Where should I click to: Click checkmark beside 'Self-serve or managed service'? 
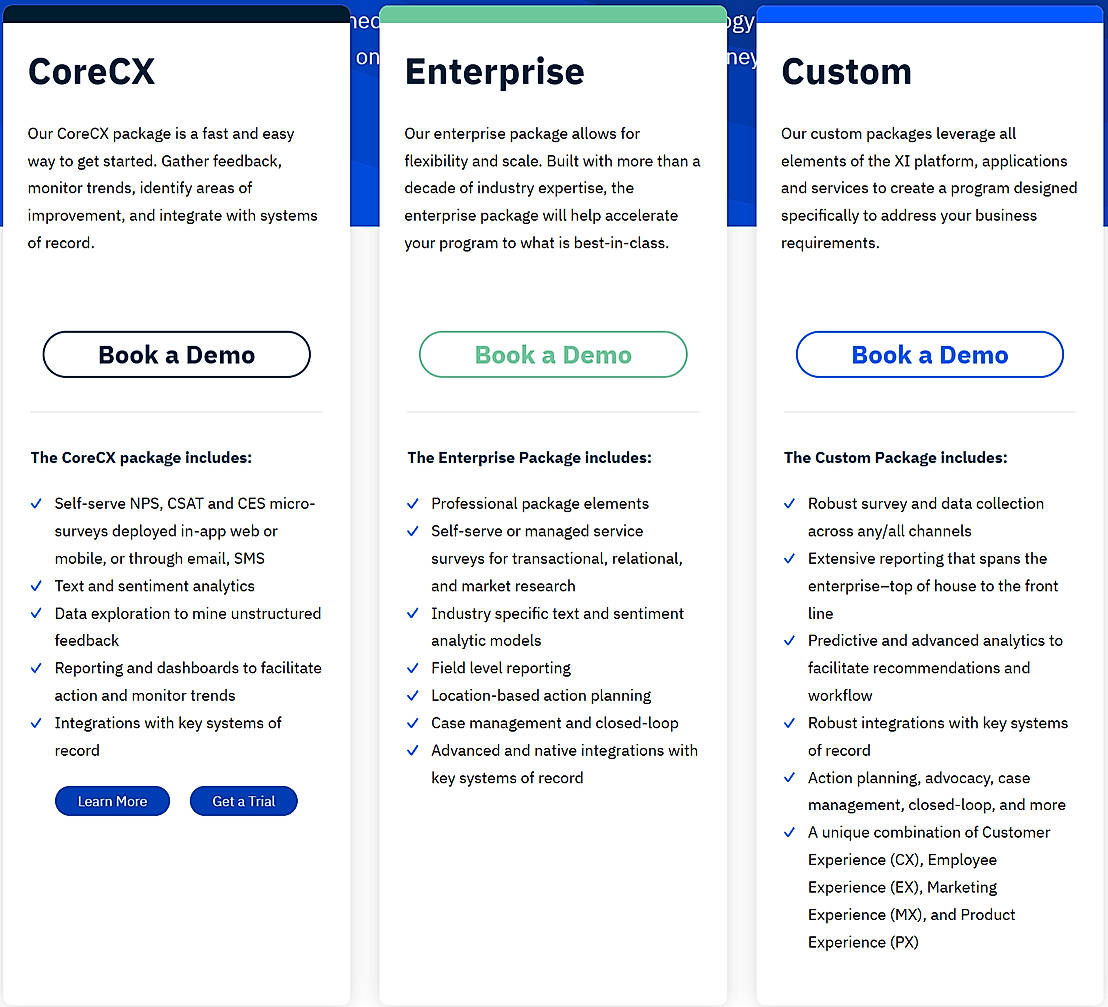[x=413, y=531]
